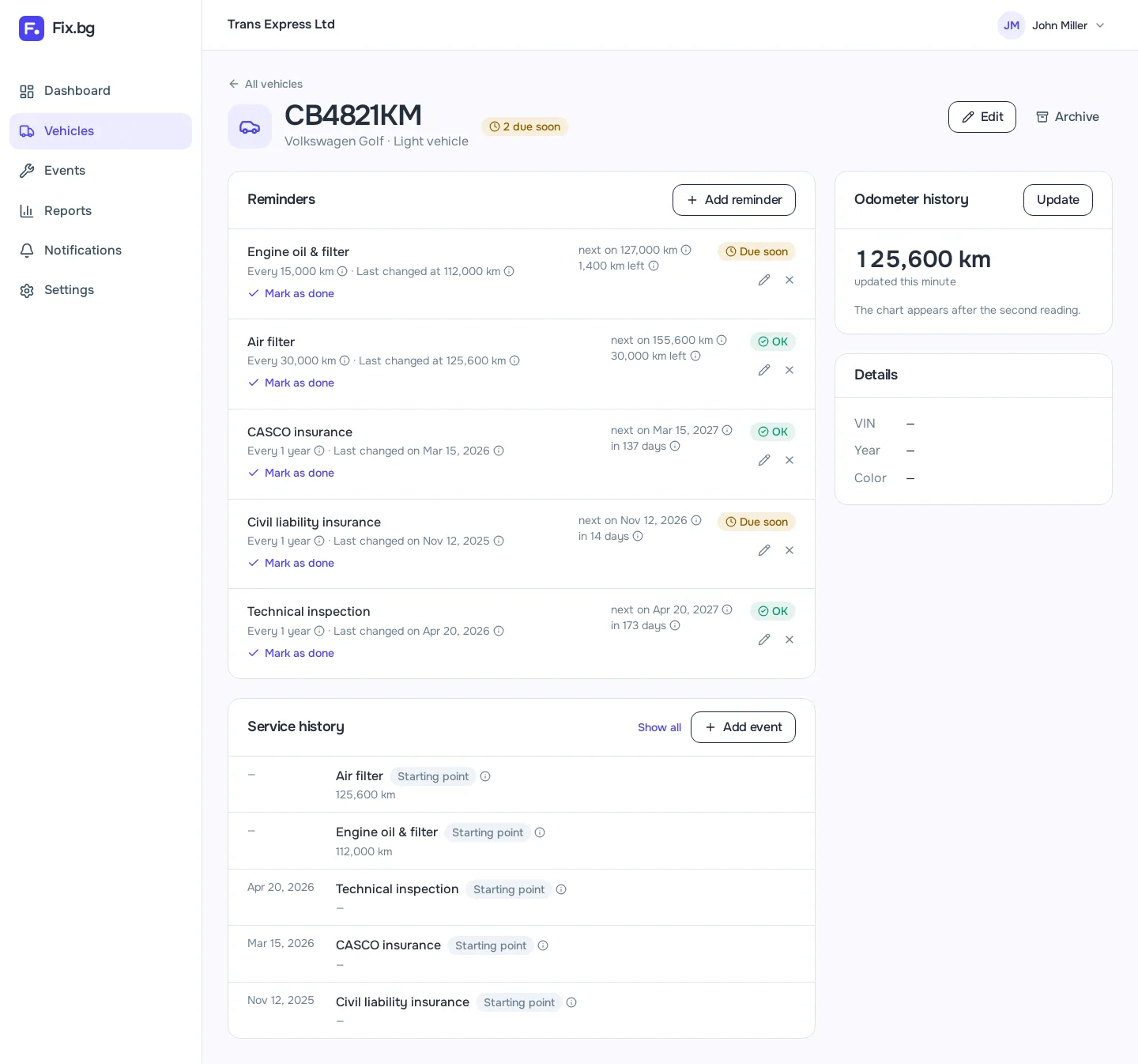The height and width of the screenshot is (1064, 1138).
Task: Click info icon beside 1,400 km left
Action: (x=654, y=266)
